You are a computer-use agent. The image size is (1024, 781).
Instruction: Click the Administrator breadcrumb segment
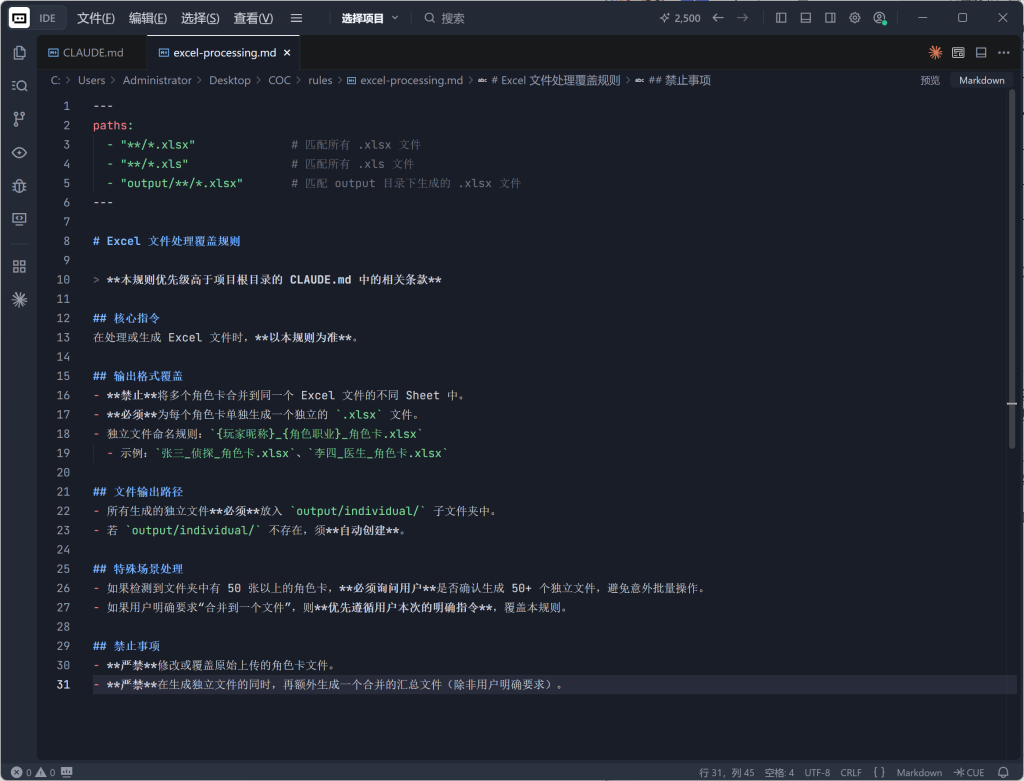pos(157,80)
